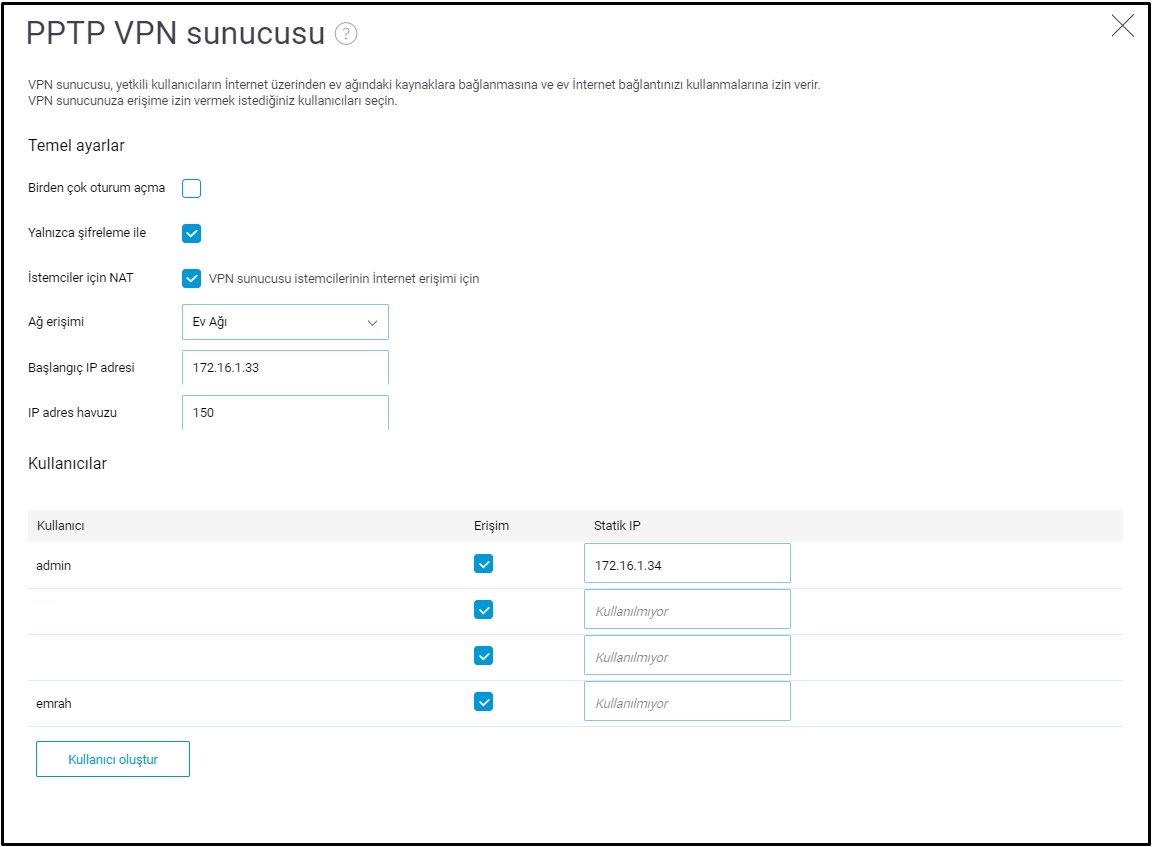This screenshot has height=847, width=1152.
Task: Focus the IP adres havuzu input field
Action: (285, 412)
